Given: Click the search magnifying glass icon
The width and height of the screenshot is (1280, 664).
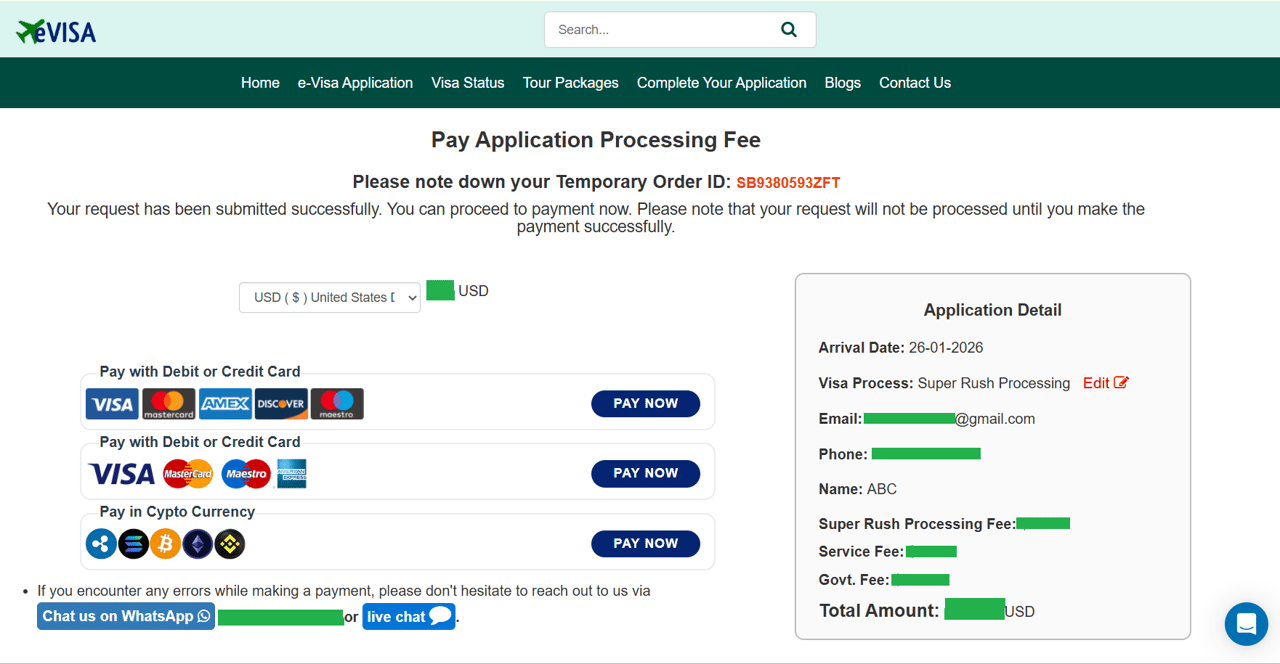Looking at the screenshot, I should point(789,29).
